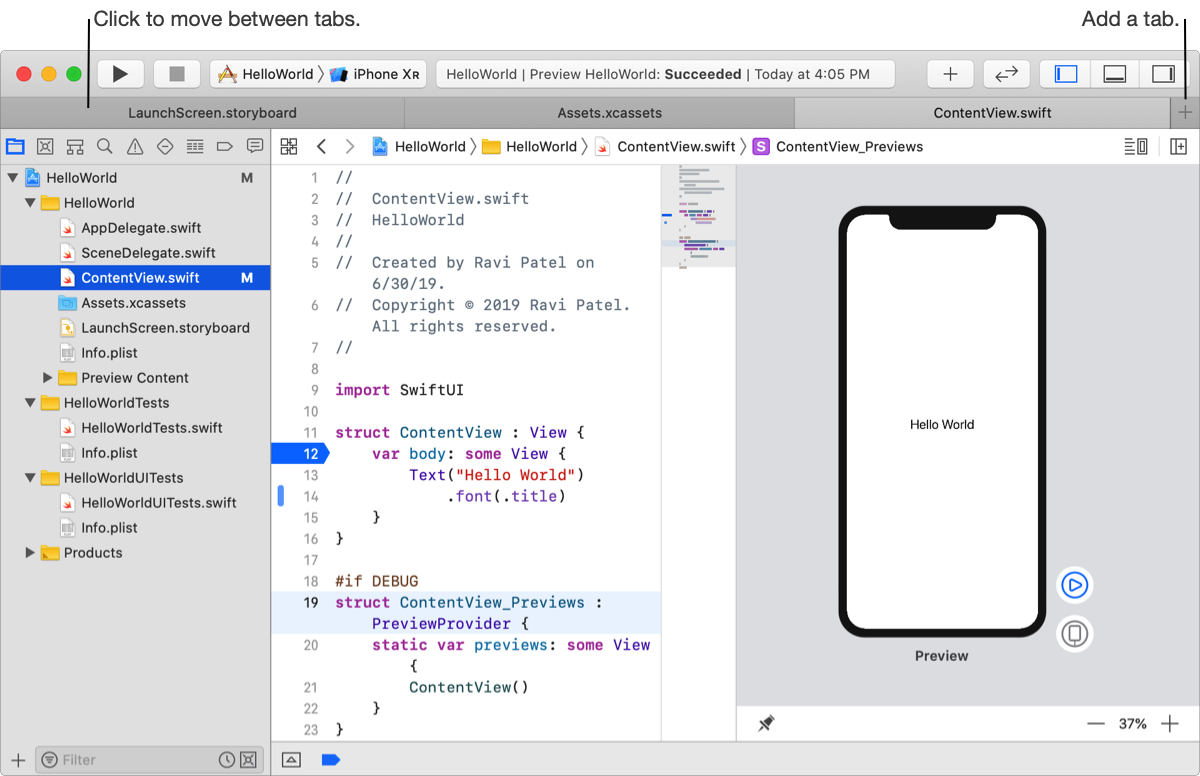Open AppDelegate.swift in the navigator
This screenshot has height=776, width=1200.
pos(141,228)
